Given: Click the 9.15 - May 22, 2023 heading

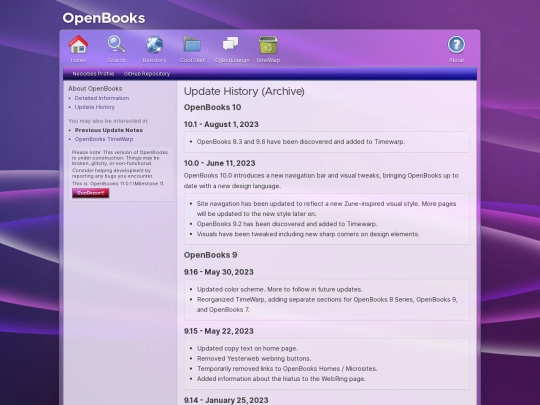Looking at the screenshot, I should click(219, 331).
